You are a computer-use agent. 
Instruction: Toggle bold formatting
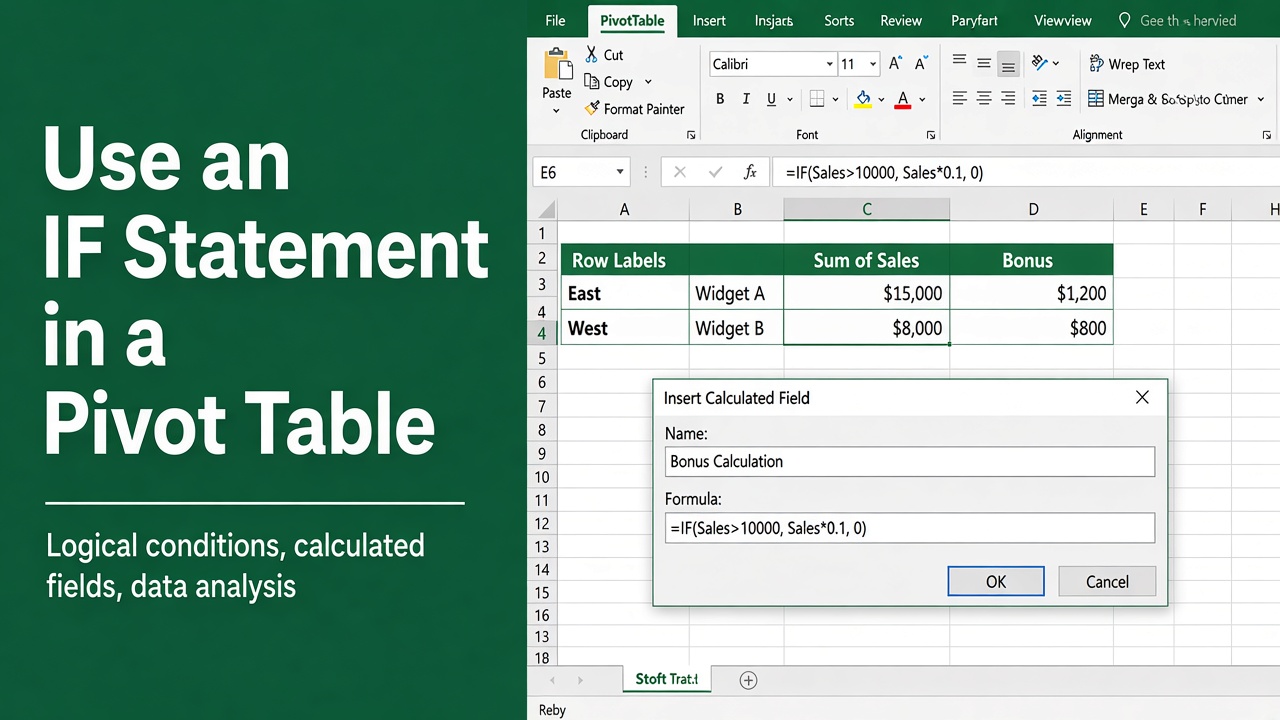coord(720,99)
